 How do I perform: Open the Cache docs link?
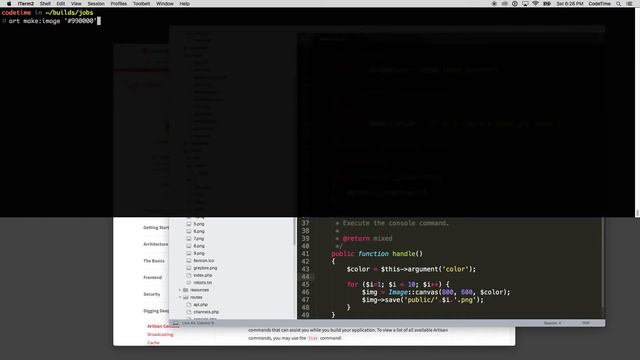[x=153, y=343]
